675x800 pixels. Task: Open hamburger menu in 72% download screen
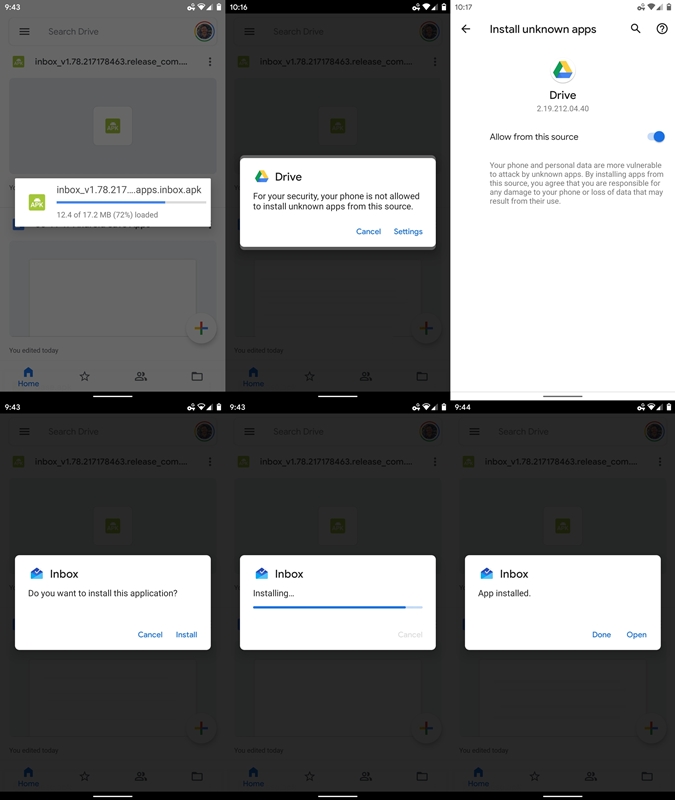[x=24, y=32]
